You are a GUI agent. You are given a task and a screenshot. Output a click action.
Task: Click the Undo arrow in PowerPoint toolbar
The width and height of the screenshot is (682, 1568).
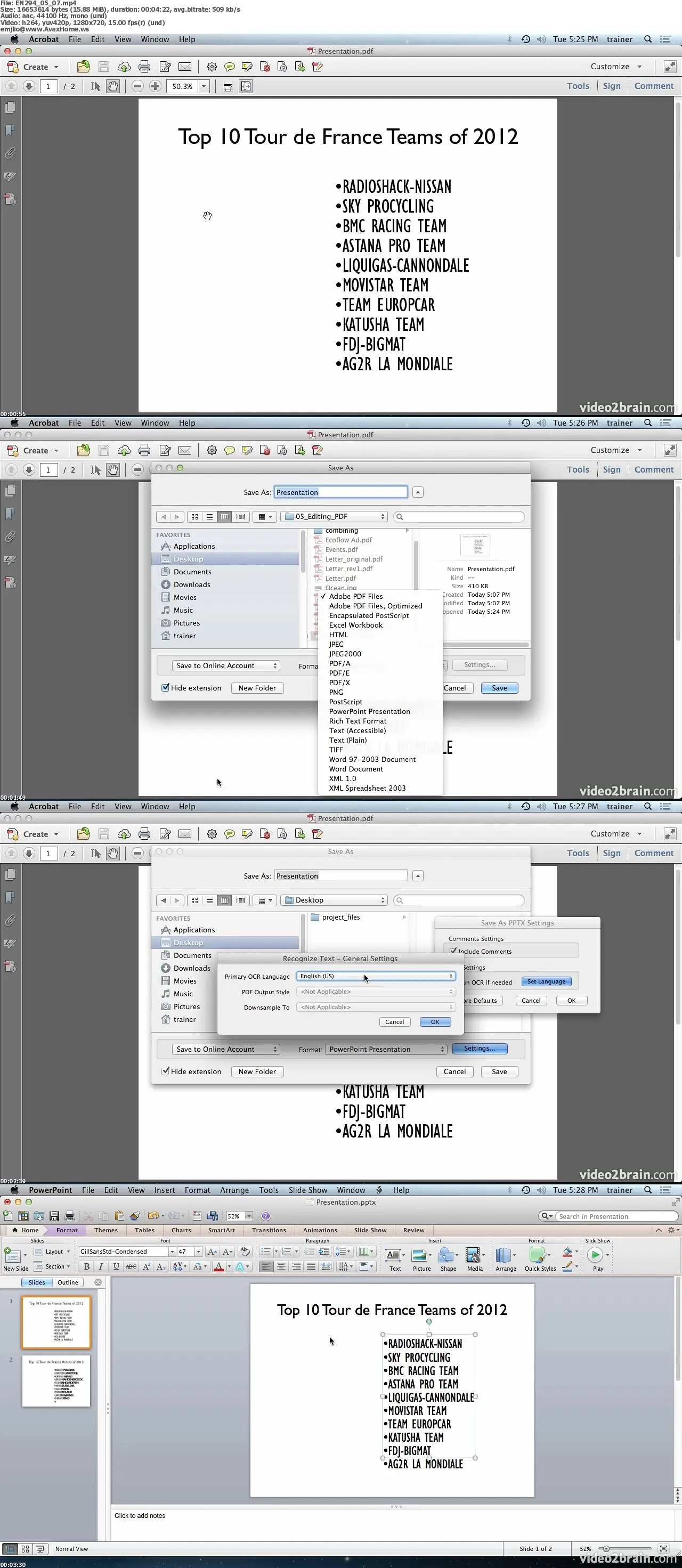pyautogui.click(x=152, y=1216)
